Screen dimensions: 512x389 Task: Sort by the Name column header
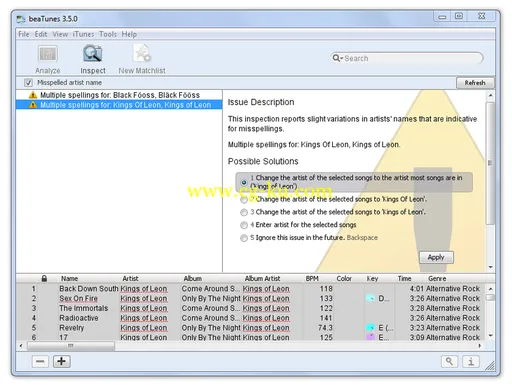69,278
